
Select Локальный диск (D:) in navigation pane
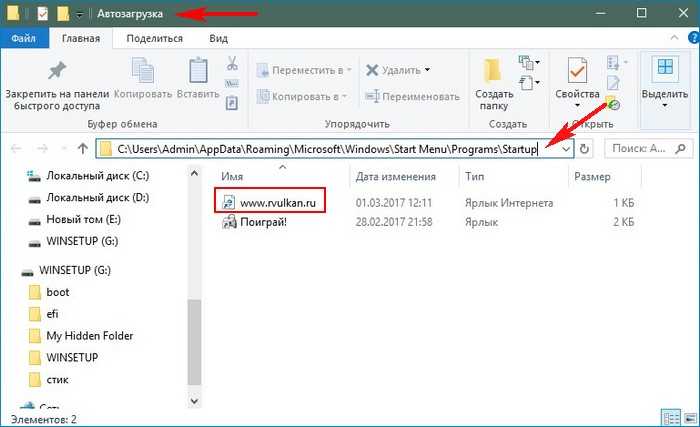coord(88,197)
